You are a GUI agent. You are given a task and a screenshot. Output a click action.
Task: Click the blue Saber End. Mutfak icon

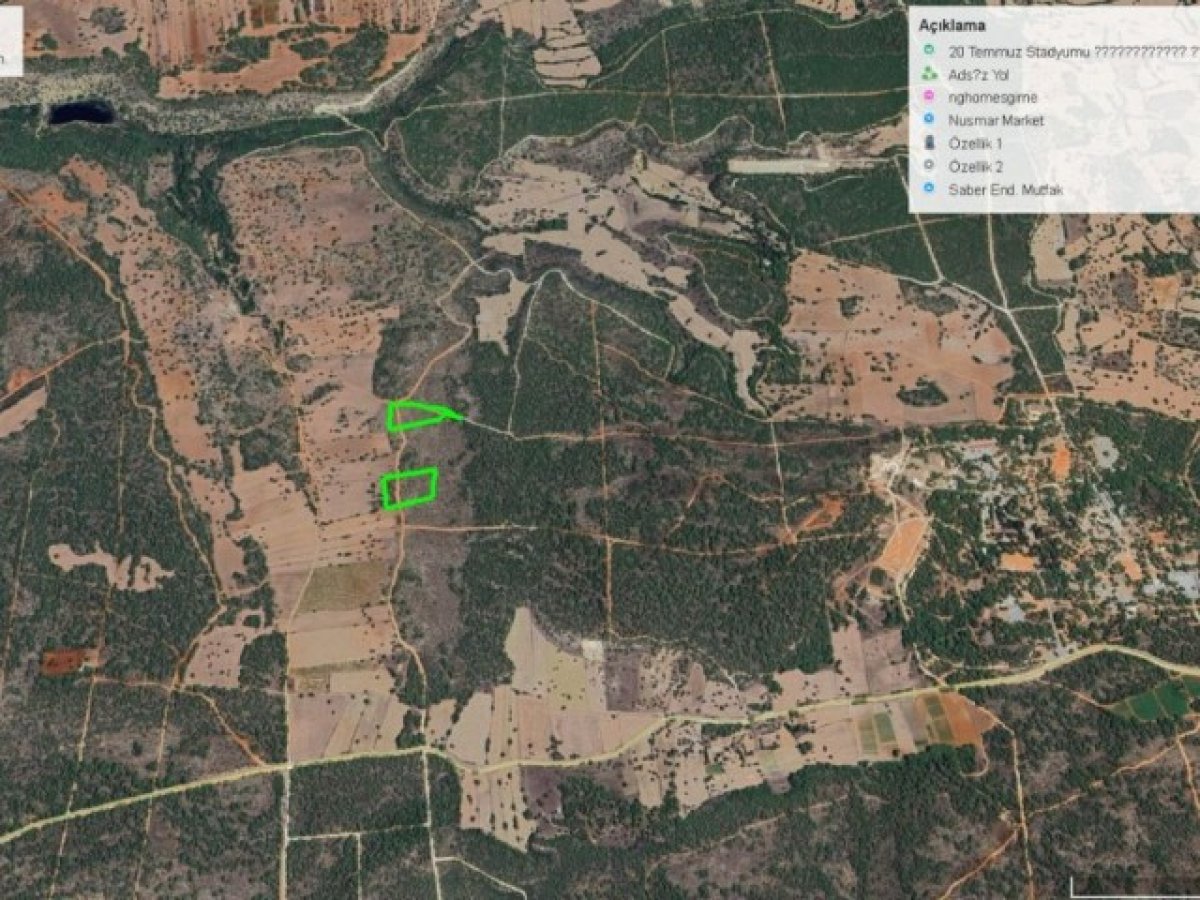coord(929,189)
